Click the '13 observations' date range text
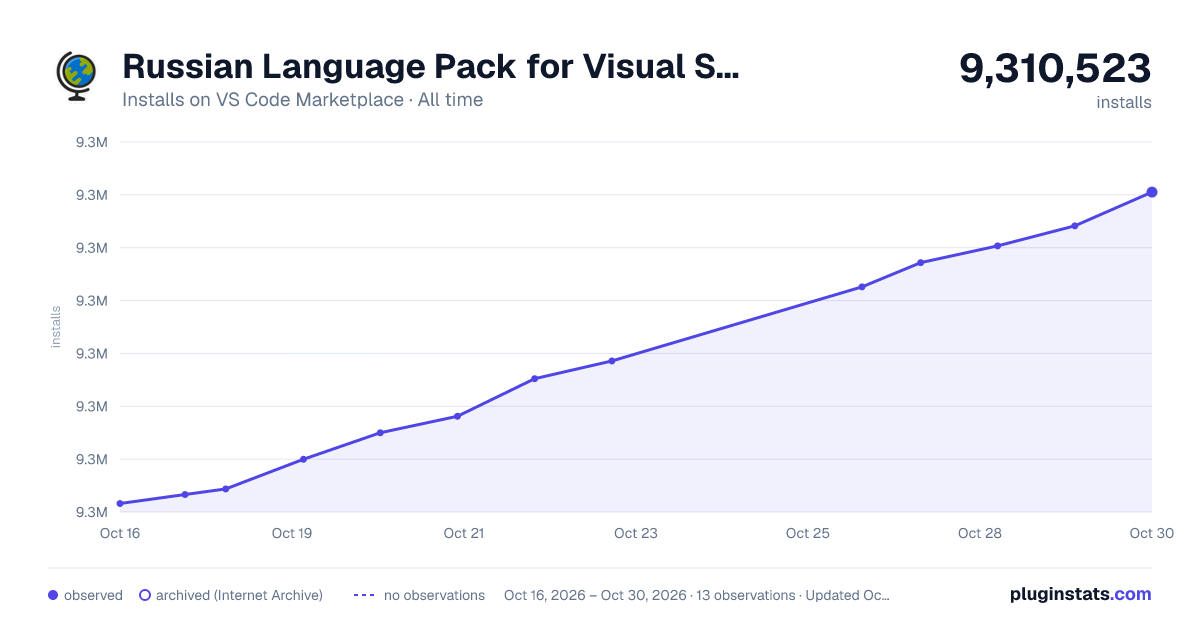The image size is (1200, 630). (x=697, y=595)
